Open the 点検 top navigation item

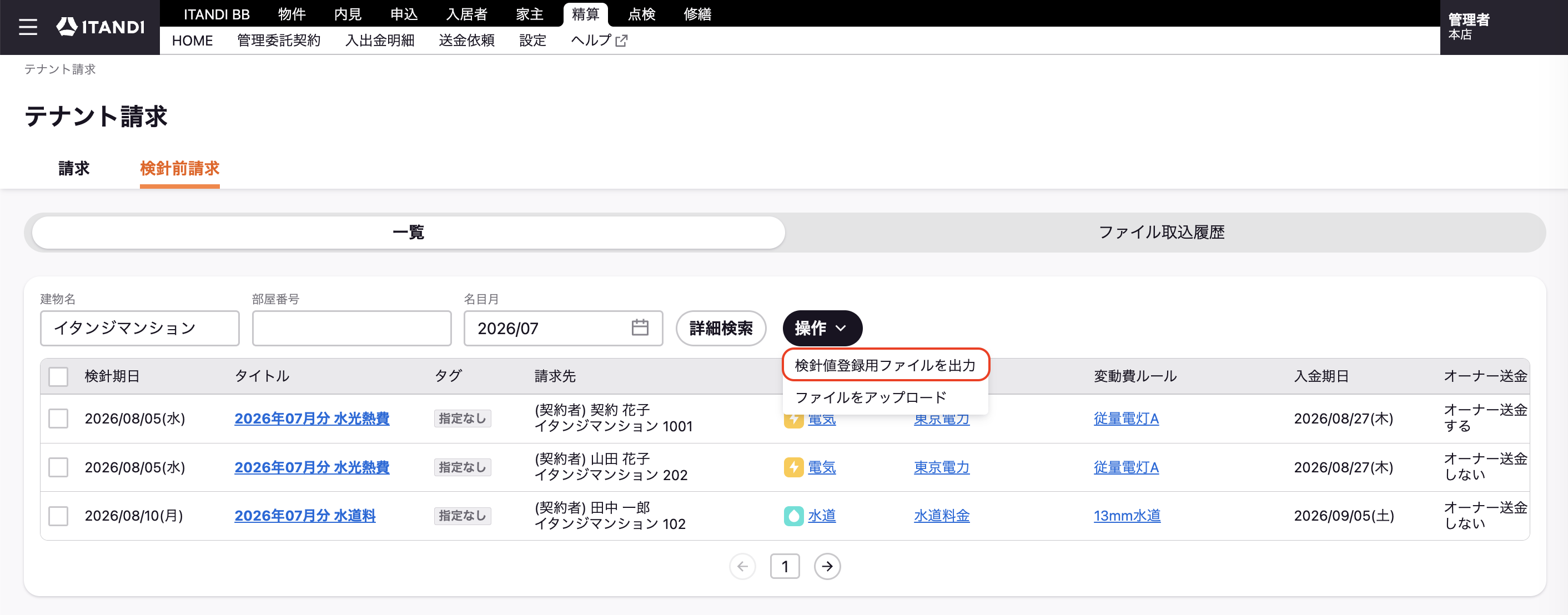pos(641,14)
